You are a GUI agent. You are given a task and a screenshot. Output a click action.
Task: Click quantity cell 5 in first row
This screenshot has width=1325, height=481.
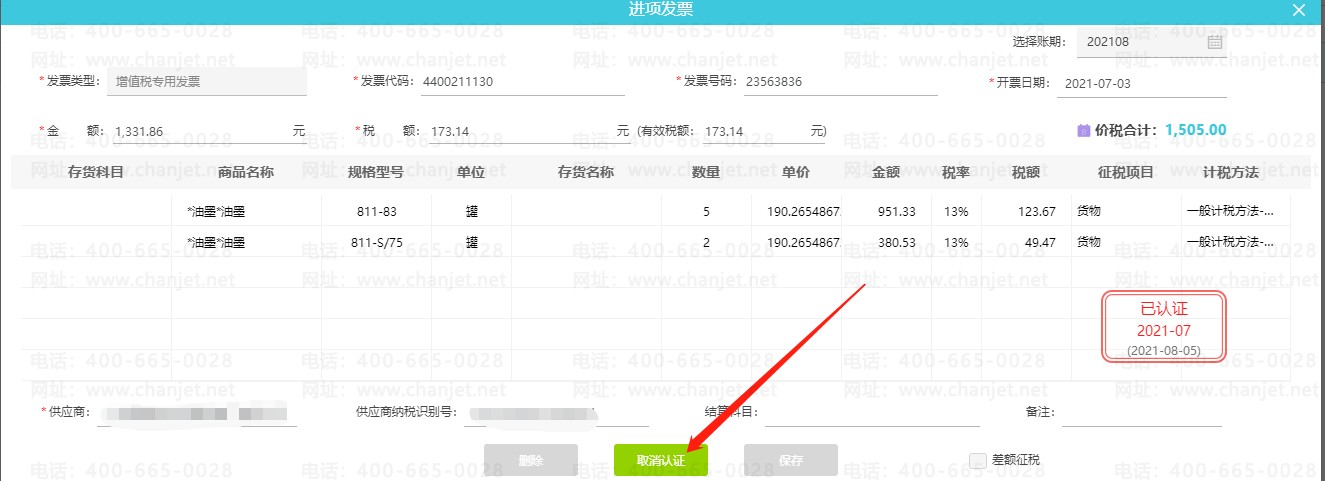706,211
